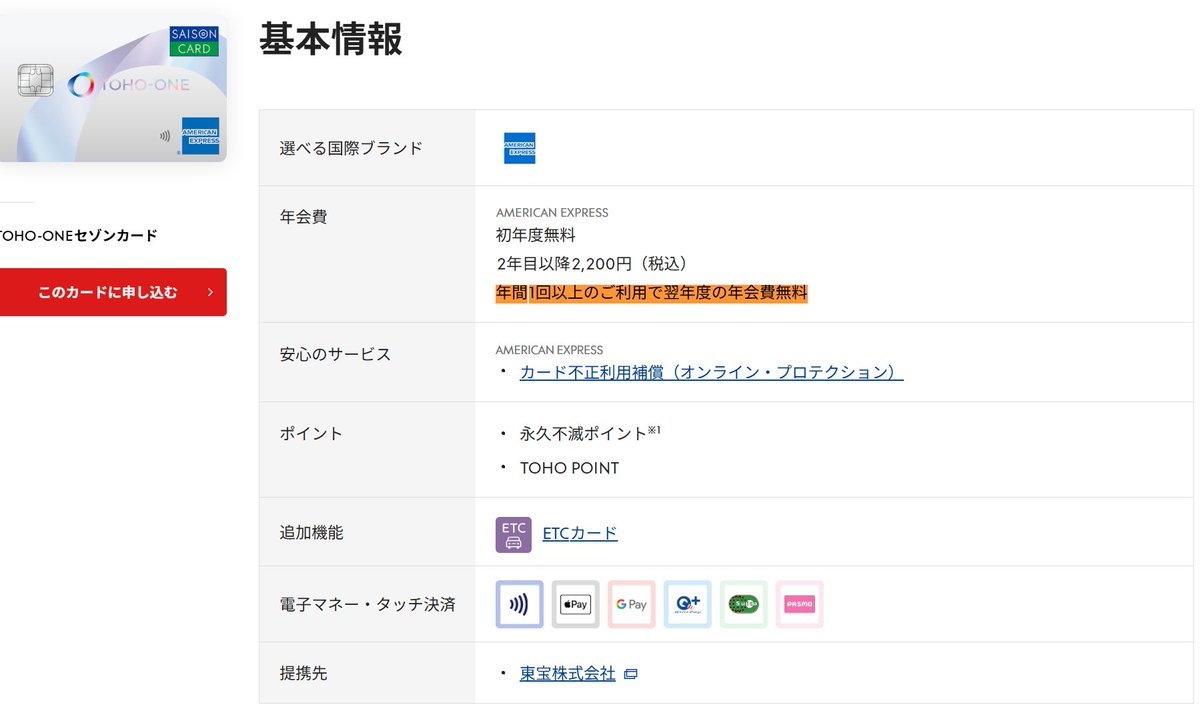Image resolution: width=1200 pixels, height=715 pixels.
Task: Click AMERICAN EXPRESS caption in 年会費 row
Action: (552, 213)
